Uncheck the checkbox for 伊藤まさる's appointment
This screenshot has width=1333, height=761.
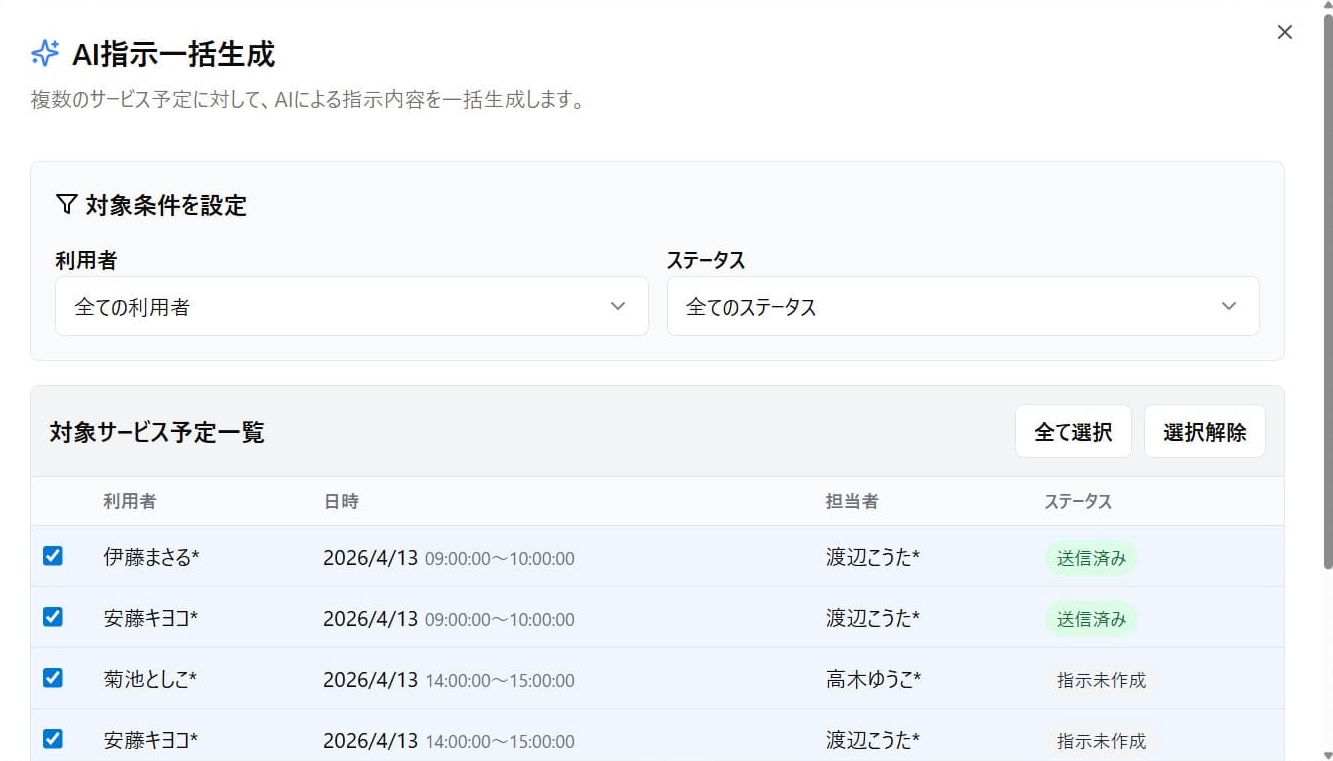coord(52,557)
